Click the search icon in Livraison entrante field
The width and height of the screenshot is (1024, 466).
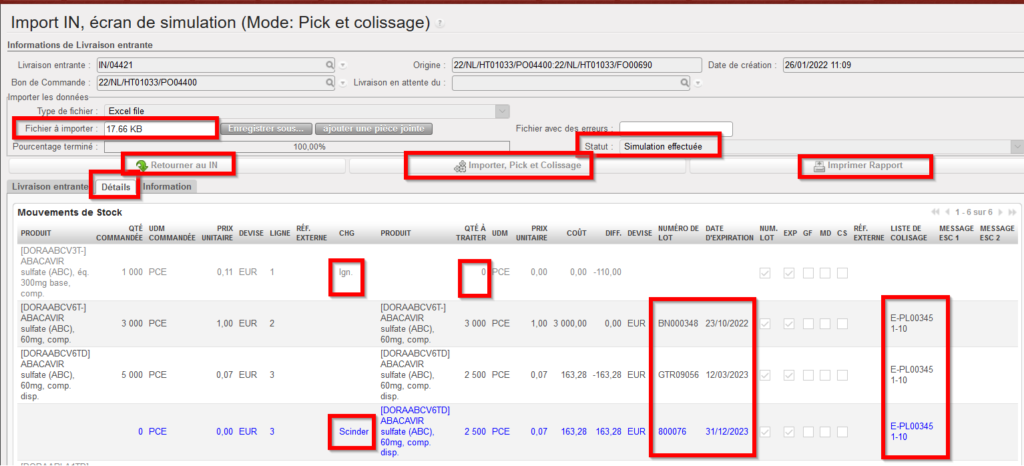[328, 65]
